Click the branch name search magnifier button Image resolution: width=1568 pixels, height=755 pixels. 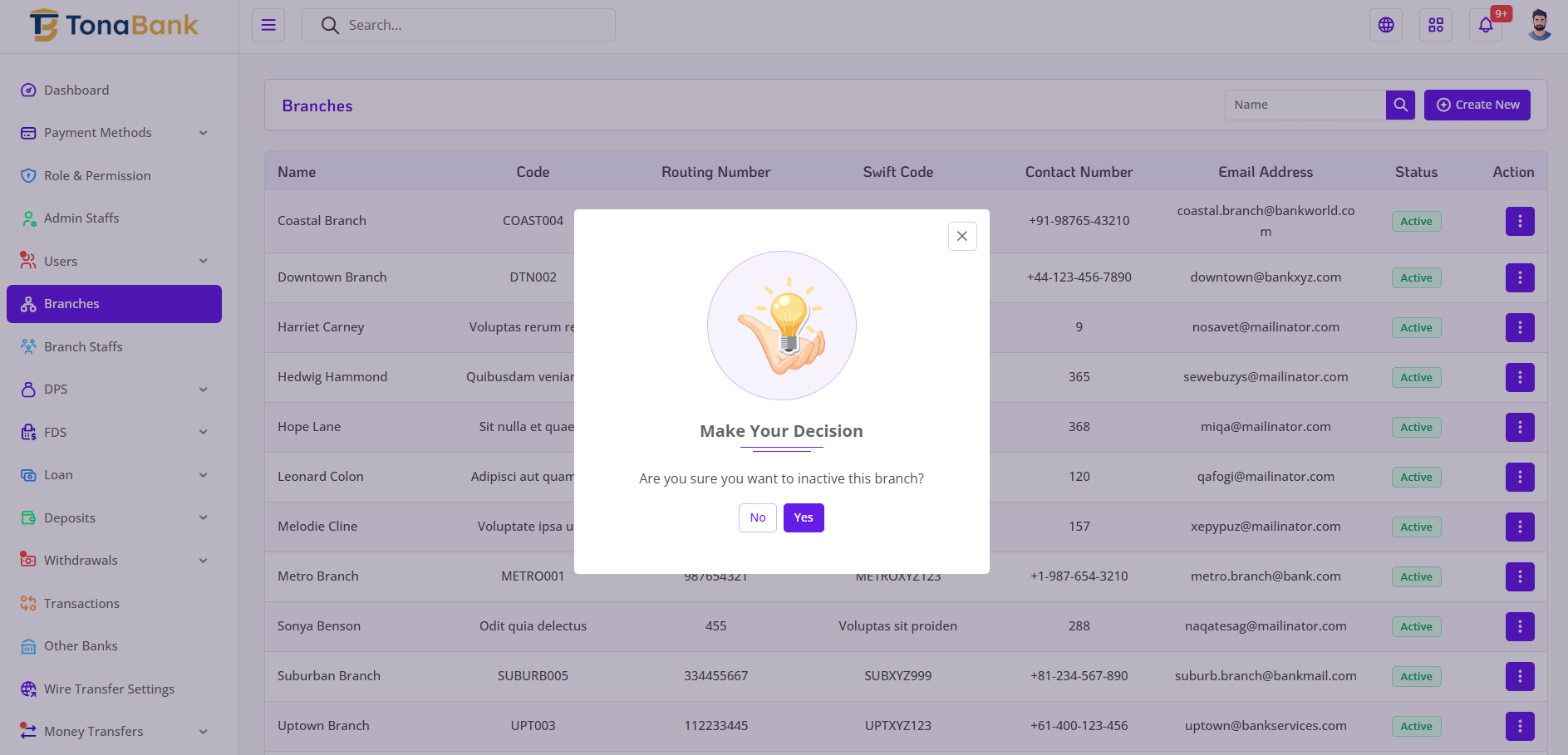click(1400, 105)
